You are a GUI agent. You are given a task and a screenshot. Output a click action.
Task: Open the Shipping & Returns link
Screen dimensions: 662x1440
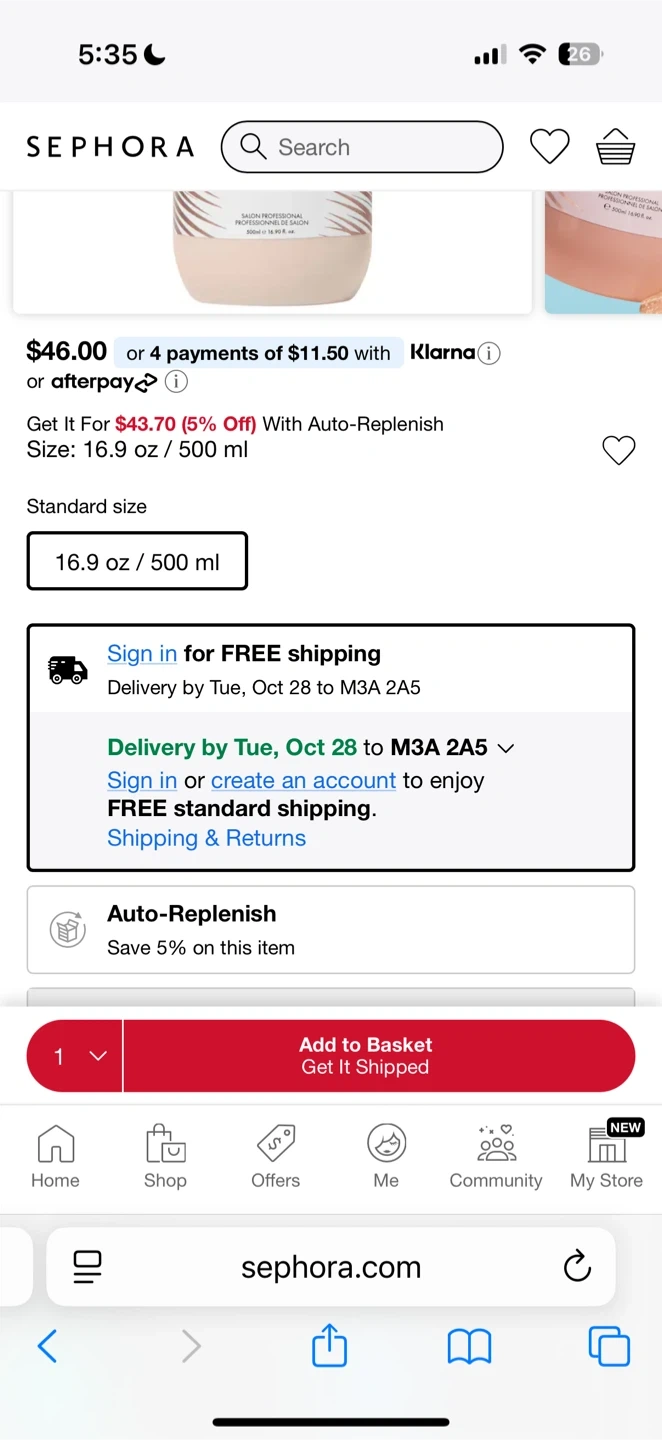[x=206, y=838]
